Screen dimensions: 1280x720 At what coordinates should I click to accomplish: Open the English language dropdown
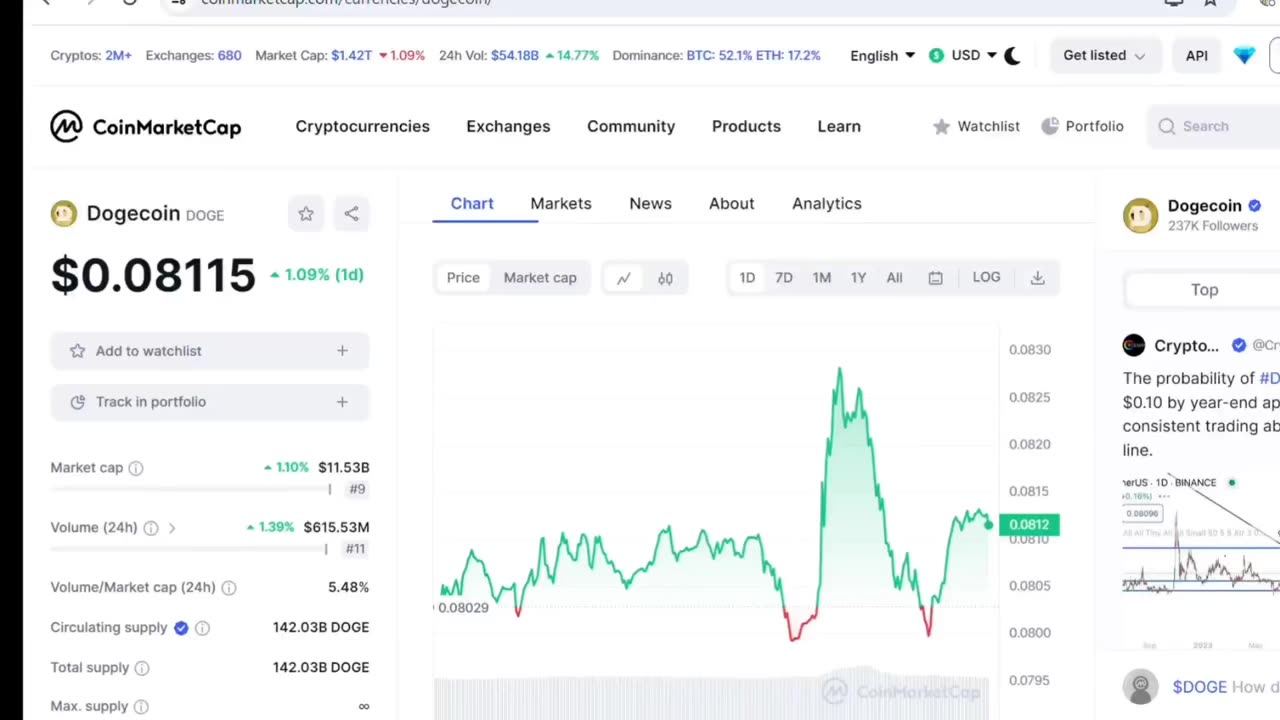882,56
